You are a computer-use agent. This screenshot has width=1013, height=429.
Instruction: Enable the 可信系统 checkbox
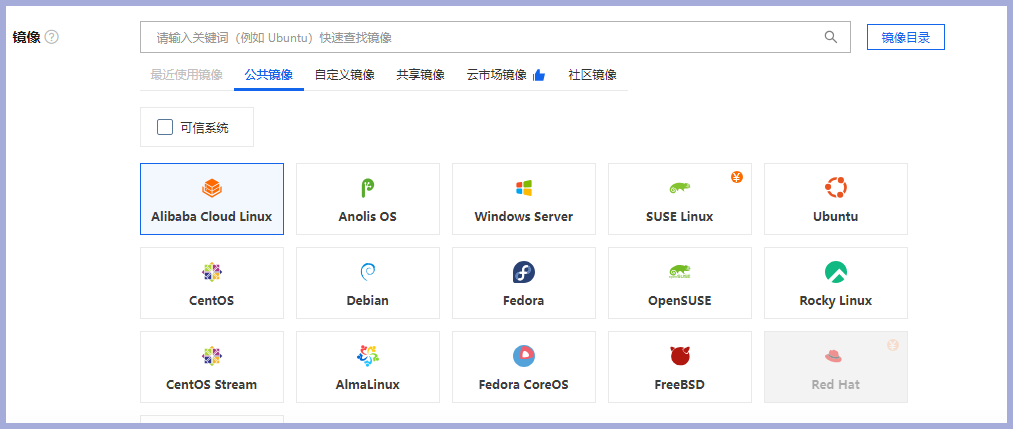click(x=165, y=127)
